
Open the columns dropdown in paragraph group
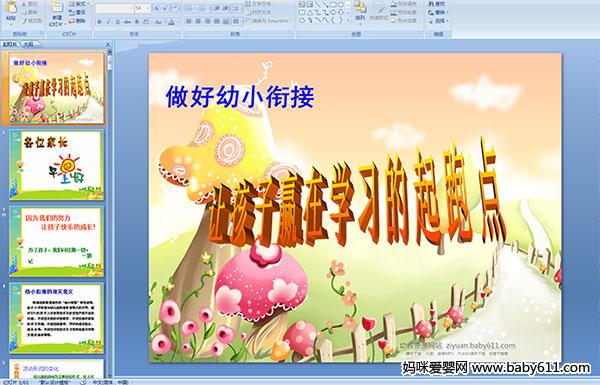(x=236, y=21)
